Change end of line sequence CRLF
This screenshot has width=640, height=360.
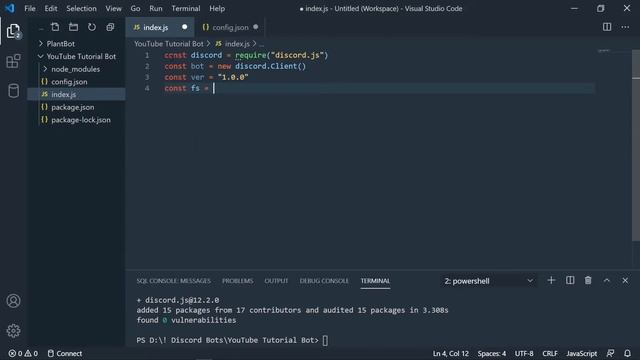[x=550, y=353]
